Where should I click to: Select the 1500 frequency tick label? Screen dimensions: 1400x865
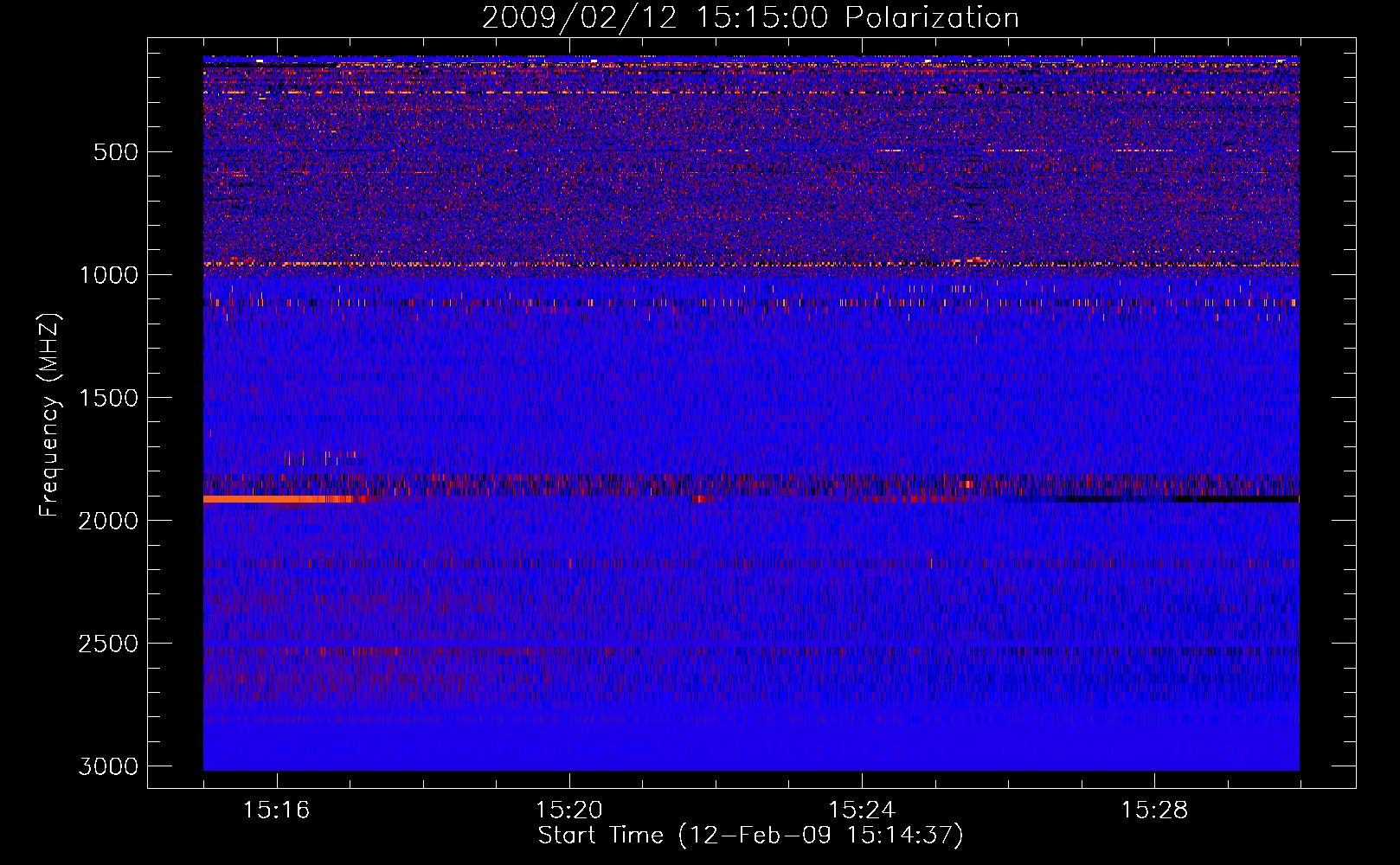(108, 398)
